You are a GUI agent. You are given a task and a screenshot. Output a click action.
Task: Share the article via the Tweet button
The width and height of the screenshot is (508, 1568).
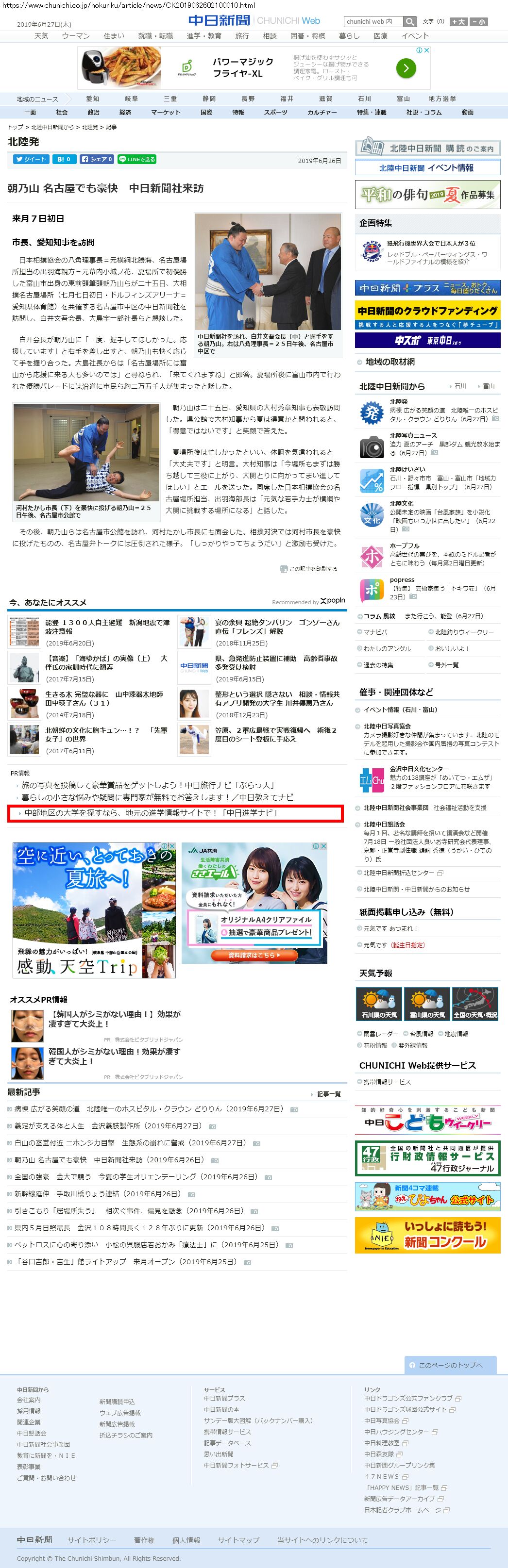coord(31,159)
